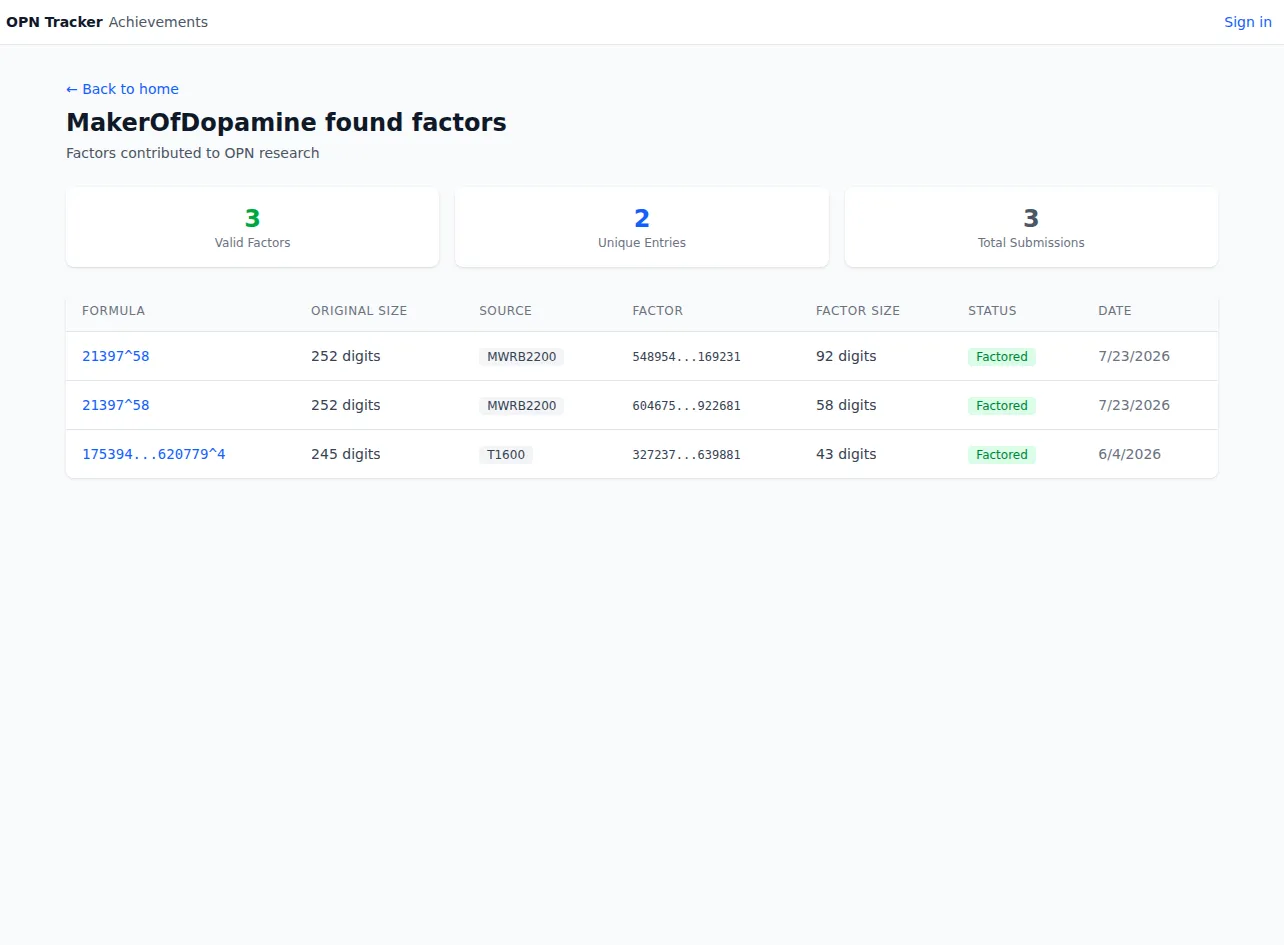Image resolution: width=1284 pixels, height=945 pixels.
Task: Open the 175394...620779^4 formula link
Action: click(x=154, y=454)
